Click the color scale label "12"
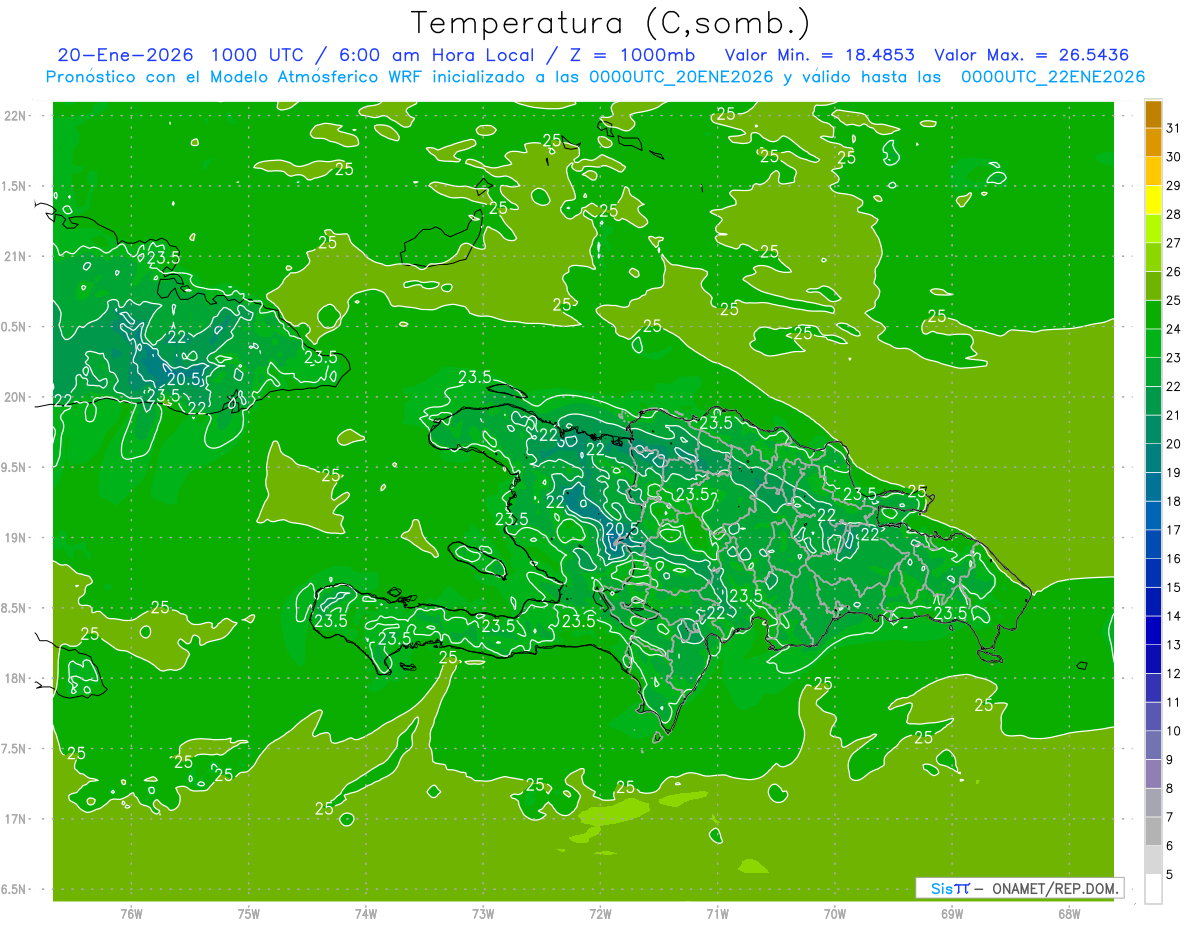The height and width of the screenshot is (927, 1200). point(1174,674)
